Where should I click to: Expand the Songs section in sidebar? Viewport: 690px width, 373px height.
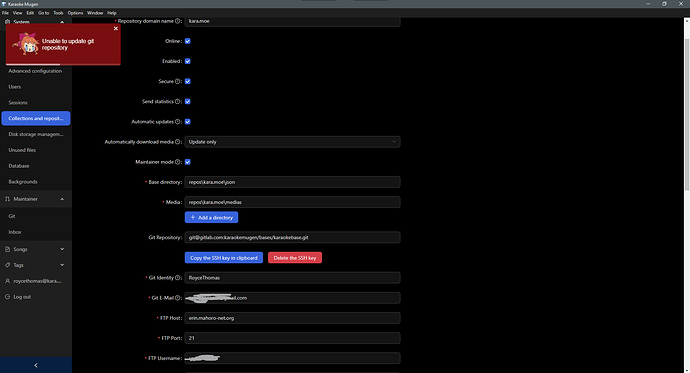pos(36,249)
